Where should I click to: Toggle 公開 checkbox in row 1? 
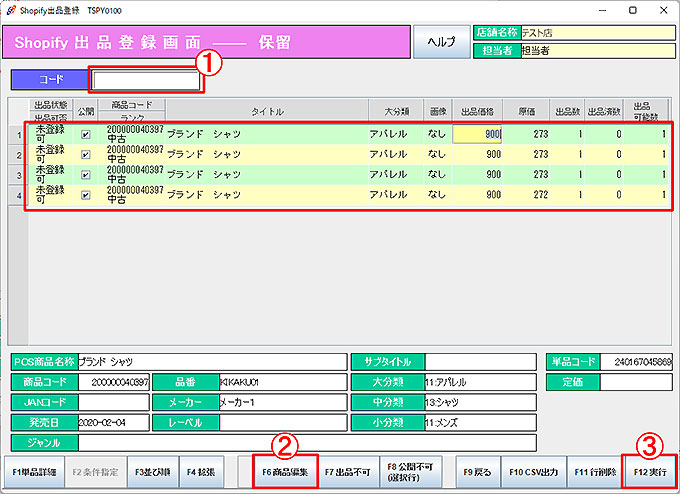85,134
